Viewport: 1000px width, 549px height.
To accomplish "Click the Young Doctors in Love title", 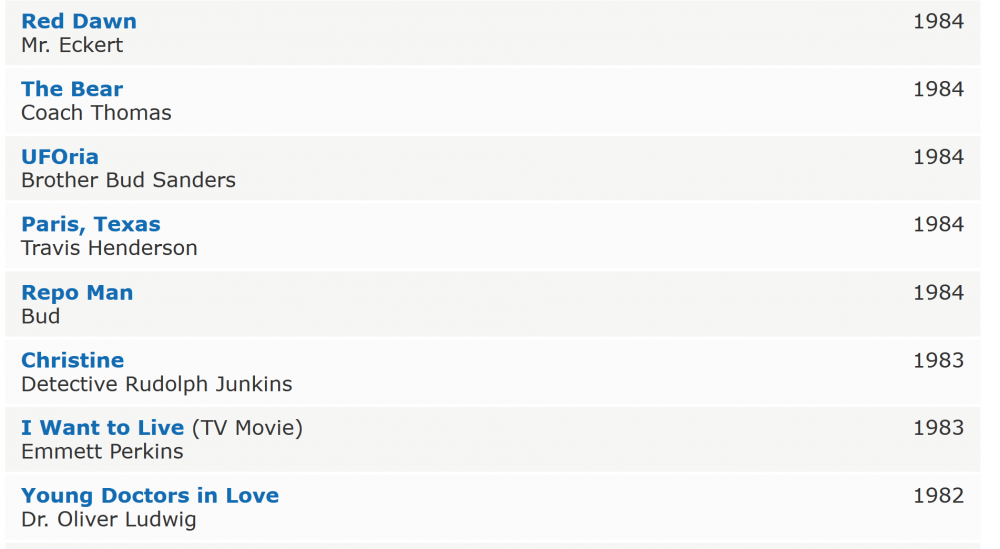I will (x=150, y=496).
